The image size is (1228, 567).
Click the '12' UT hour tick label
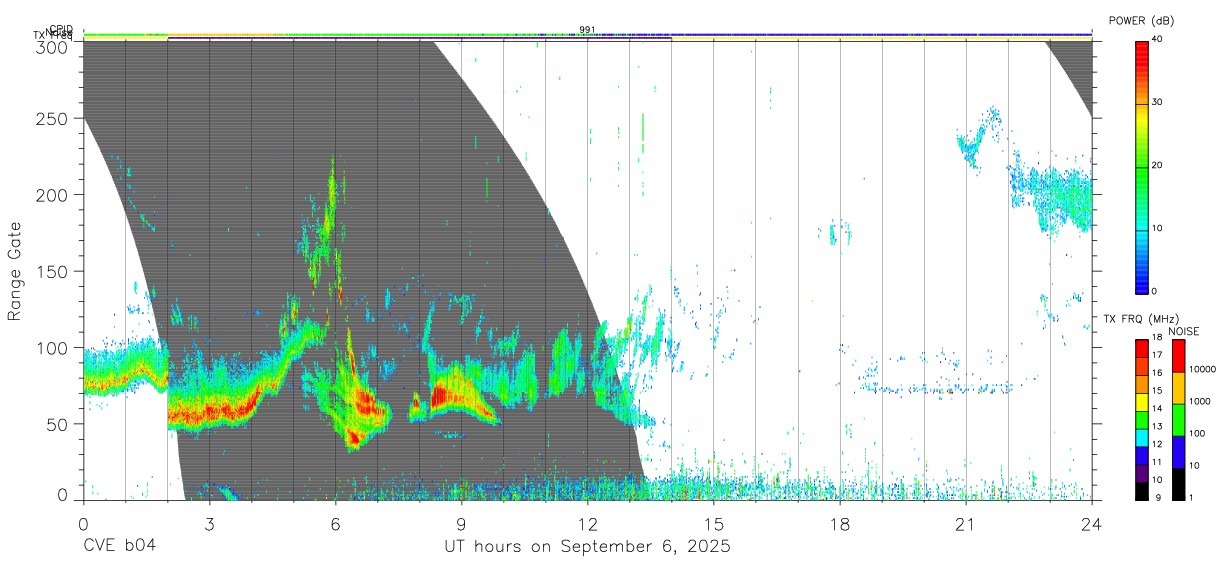(587, 524)
